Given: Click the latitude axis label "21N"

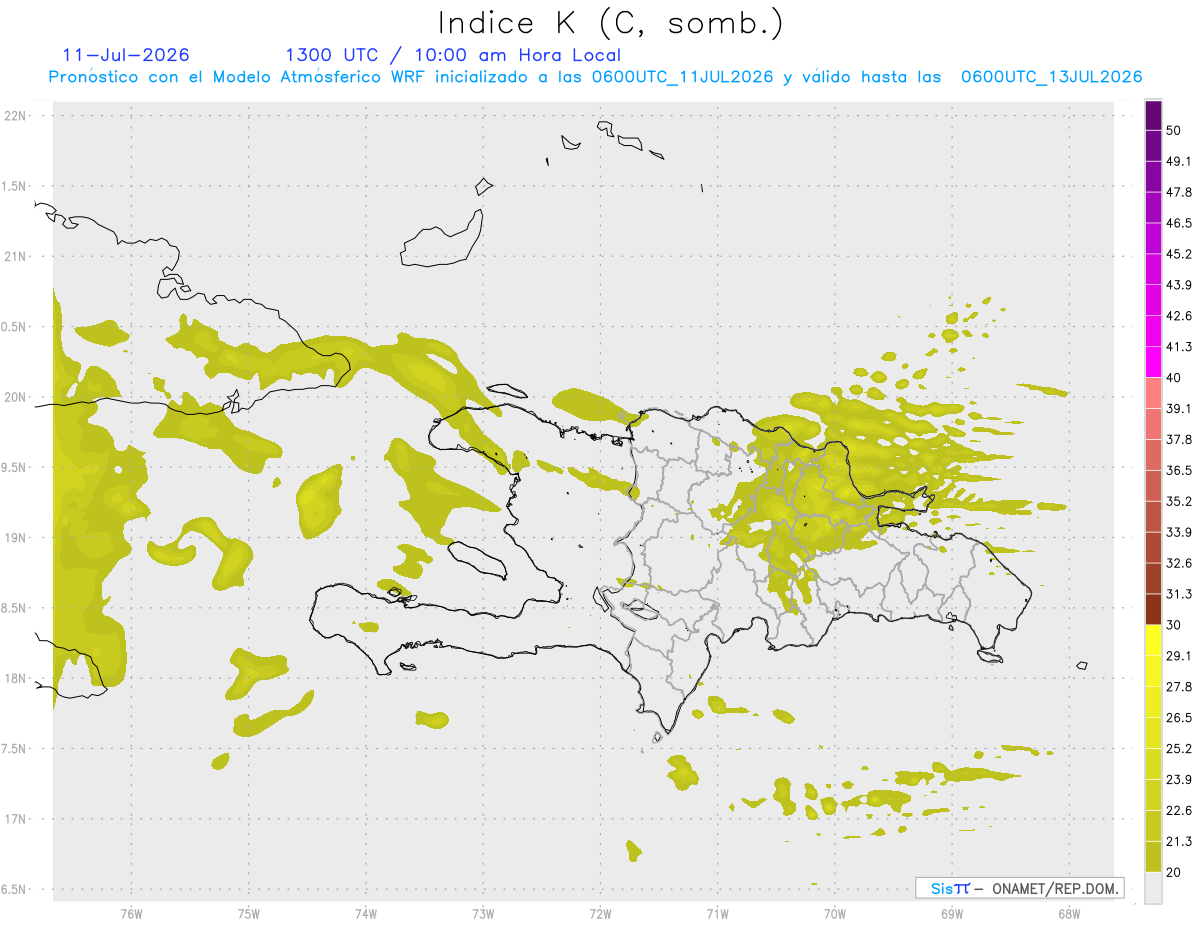Looking at the screenshot, I should pos(15,257).
